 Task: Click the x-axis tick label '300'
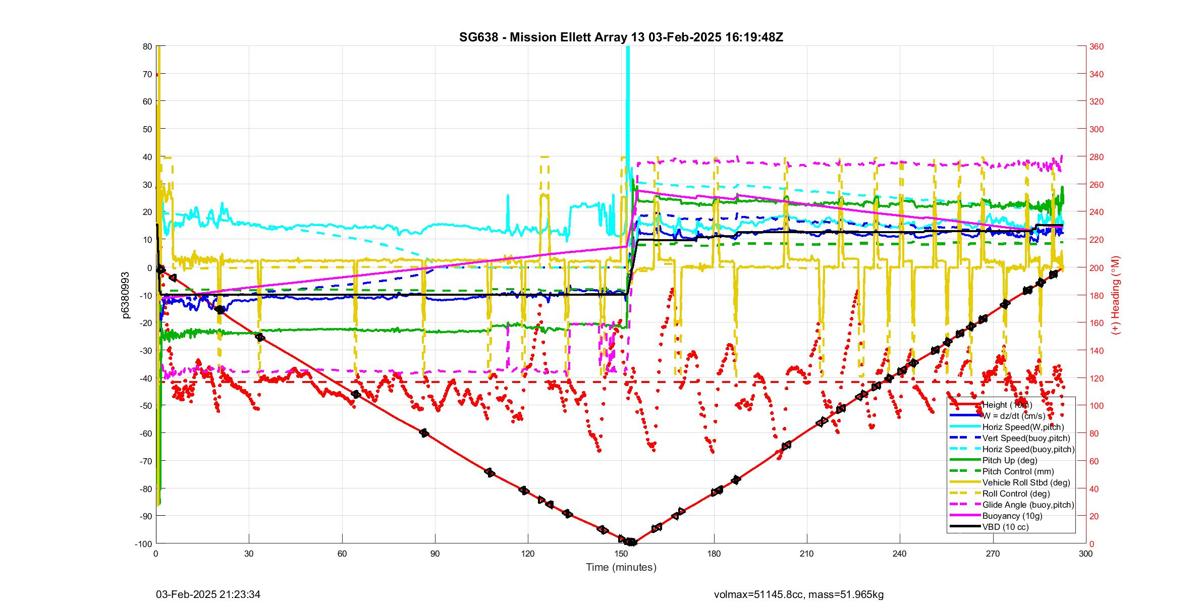coord(1086,553)
